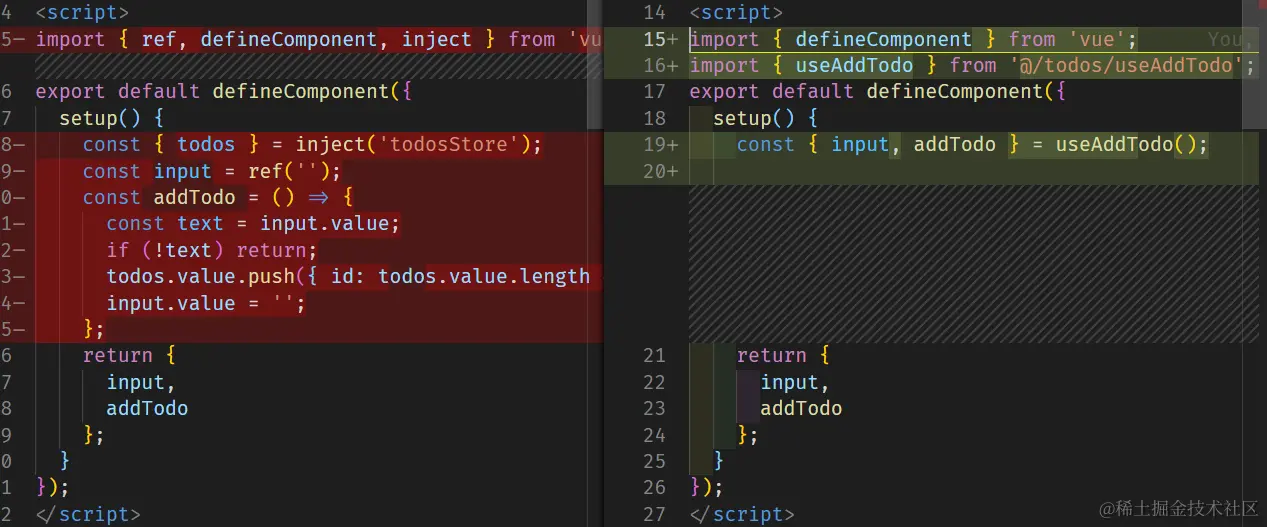Click added import of useAddTodo on line 16
This screenshot has height=527, width=1267.
coord(973,65)
